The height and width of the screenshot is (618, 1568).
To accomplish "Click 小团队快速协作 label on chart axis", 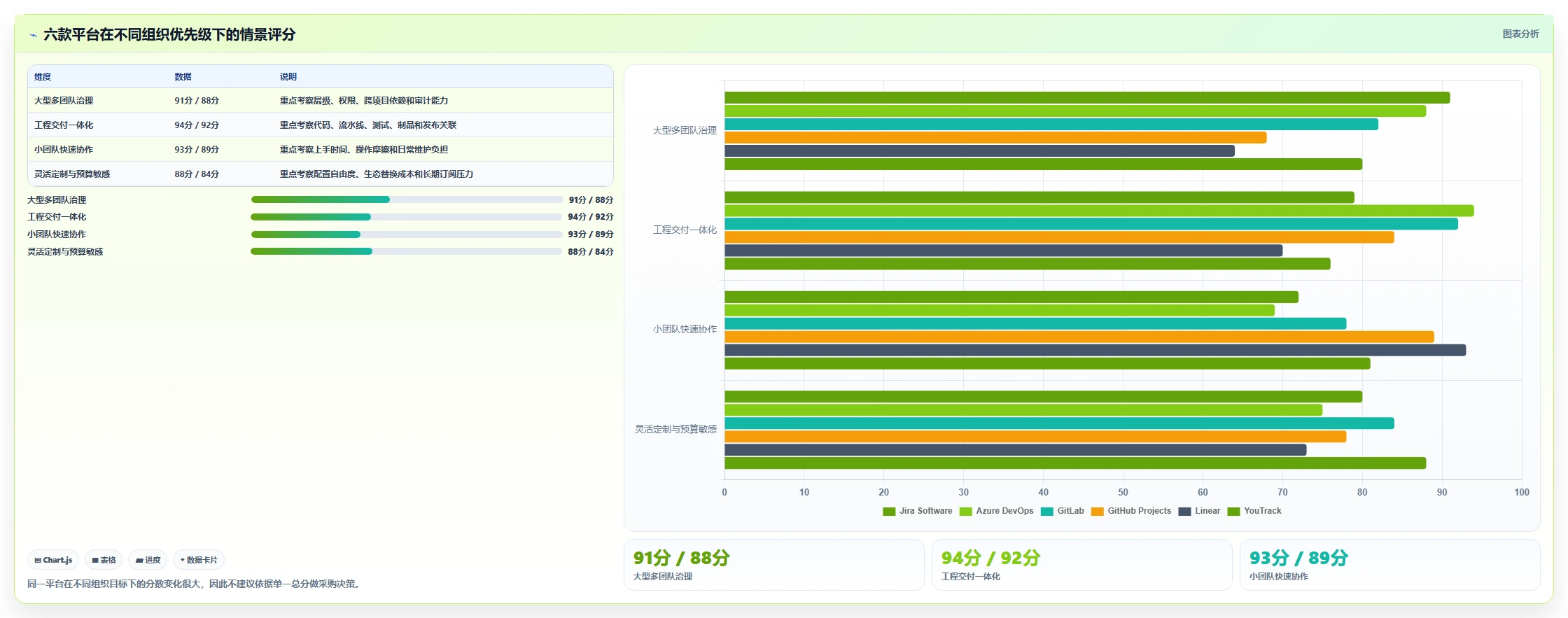I will coord(685,329).
